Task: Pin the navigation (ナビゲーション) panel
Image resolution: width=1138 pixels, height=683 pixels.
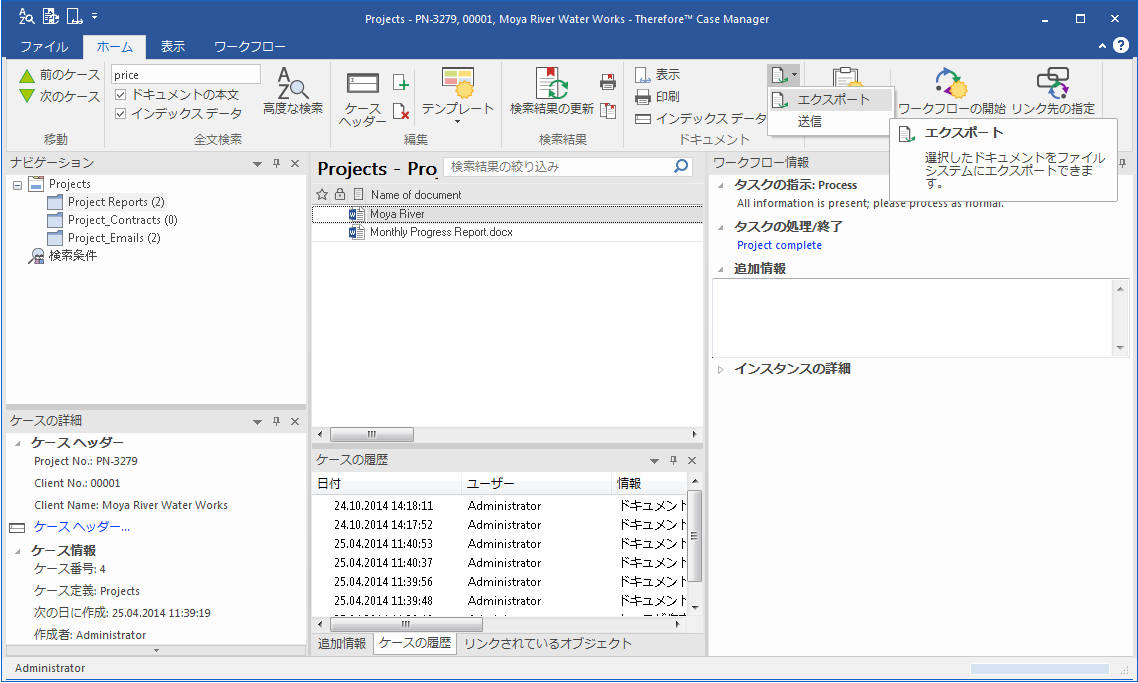Action: tap(277, 163)
